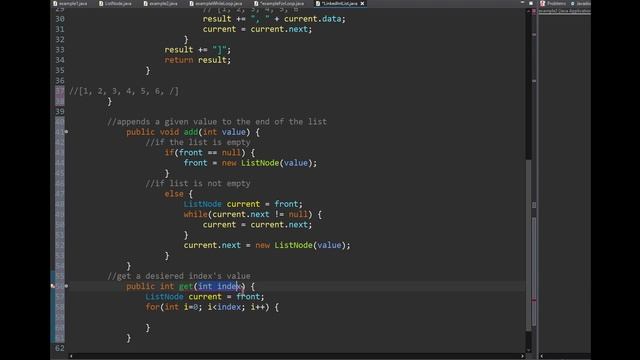This screenshot has height=360, width=640.
Task: Click 'public void add(int value)' declaration
Action: [x=193, y=132]
